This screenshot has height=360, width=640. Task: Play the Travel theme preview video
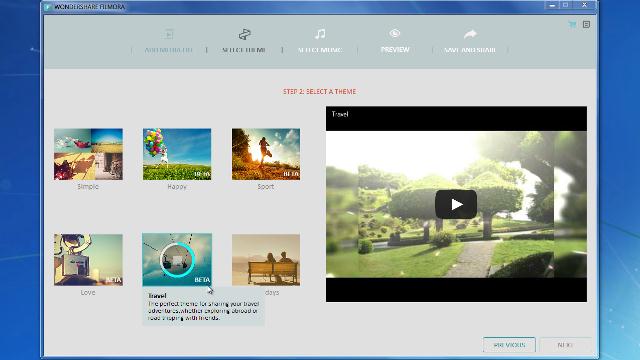pyautogui.click(x=456, y=204)
